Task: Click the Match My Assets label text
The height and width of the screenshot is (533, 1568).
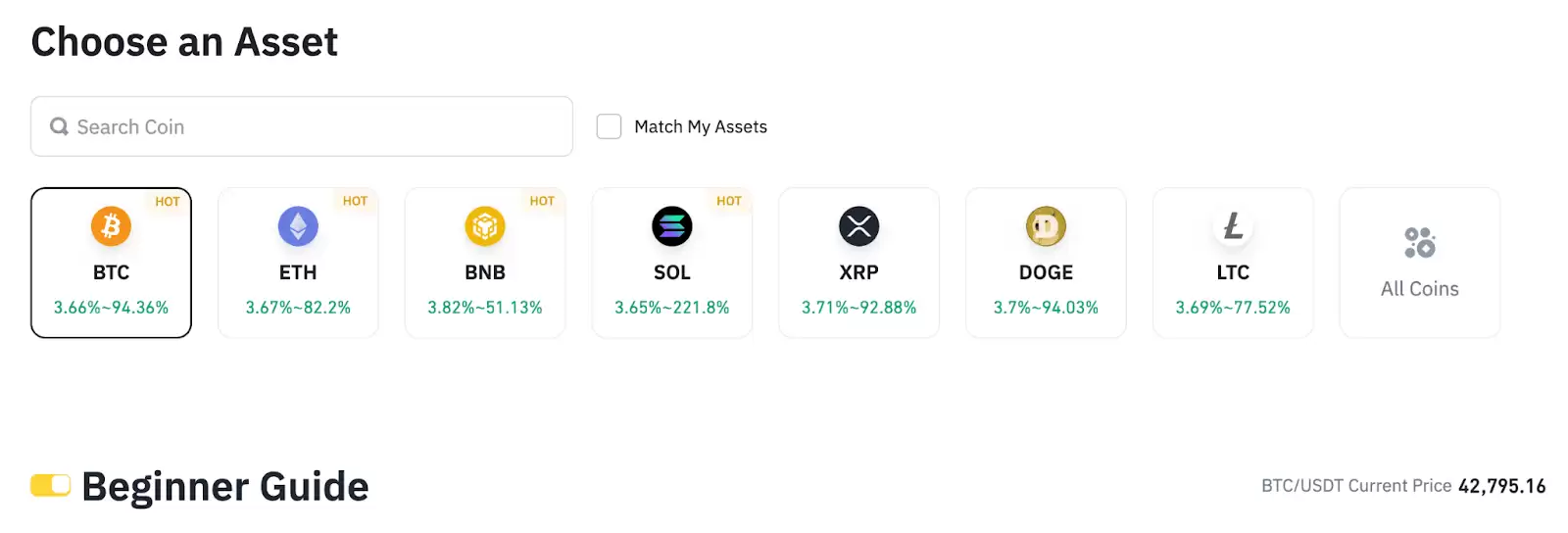Action: pos(701,126)
